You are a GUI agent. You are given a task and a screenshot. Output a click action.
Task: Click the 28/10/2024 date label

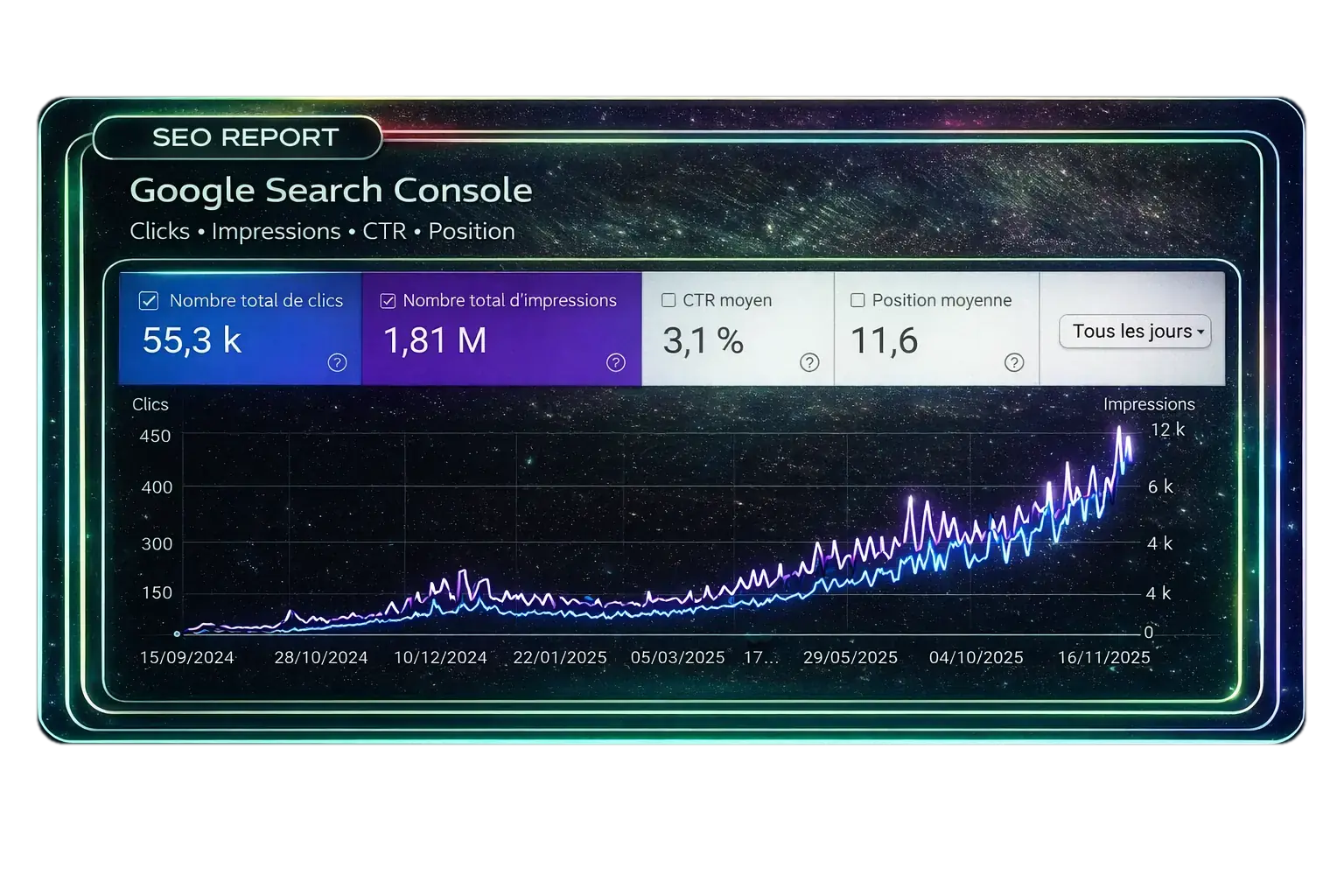click(320, 657)
